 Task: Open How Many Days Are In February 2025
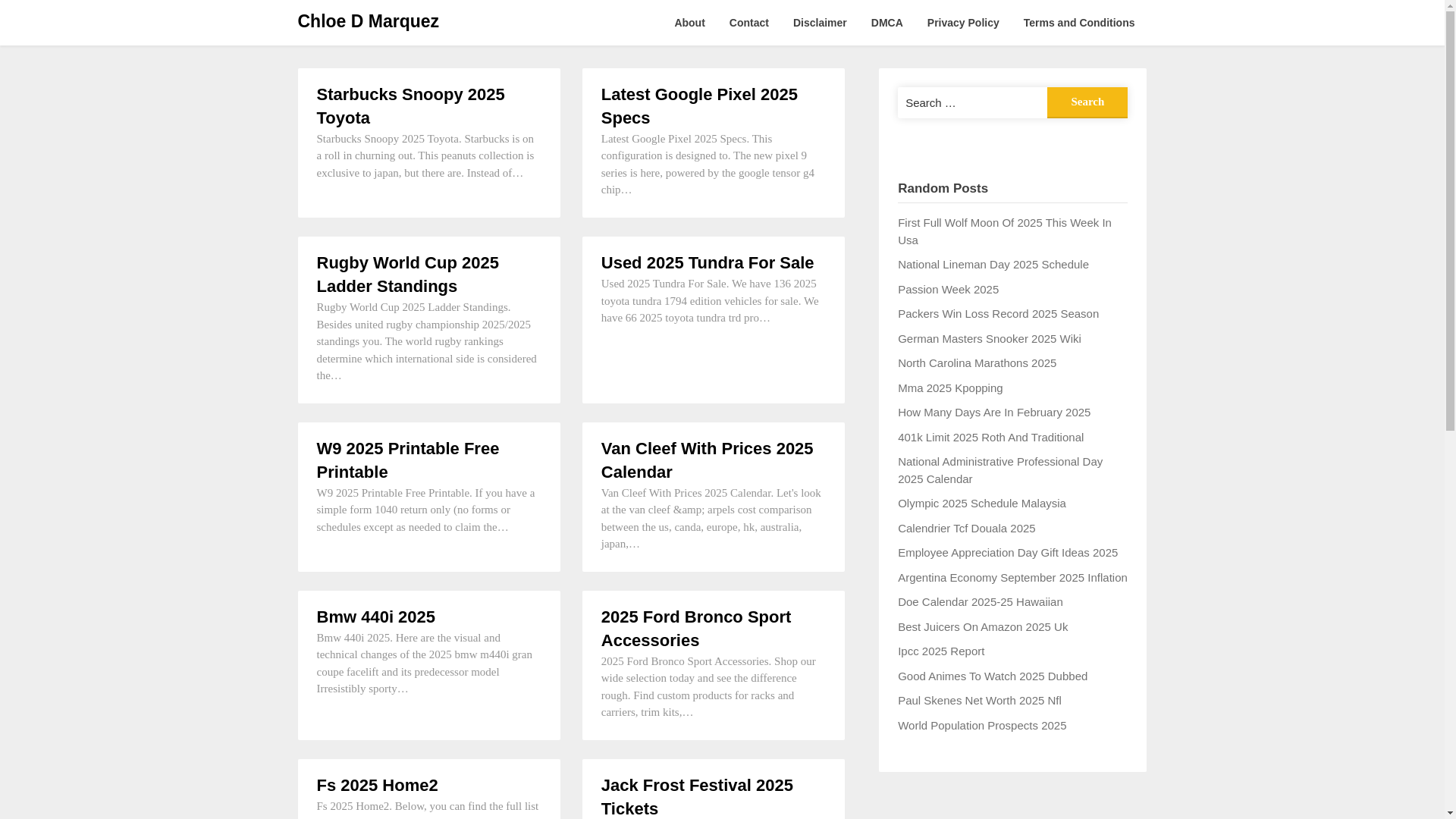[994, 413]
